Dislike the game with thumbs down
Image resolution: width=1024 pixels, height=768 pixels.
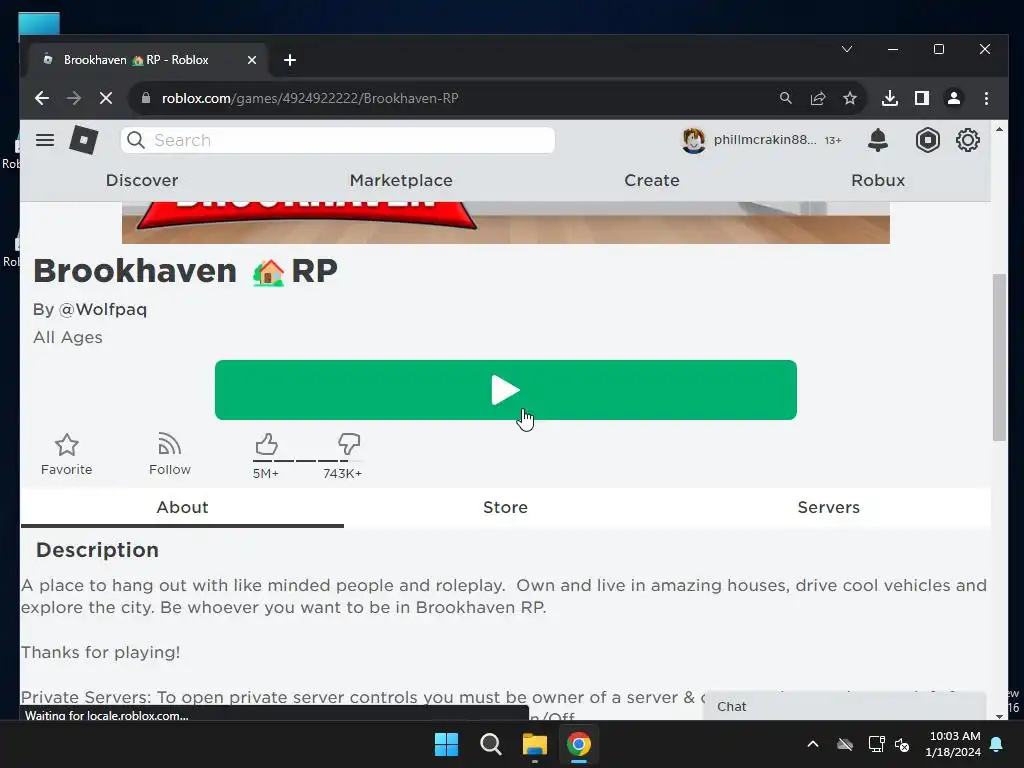coord(349,444)
